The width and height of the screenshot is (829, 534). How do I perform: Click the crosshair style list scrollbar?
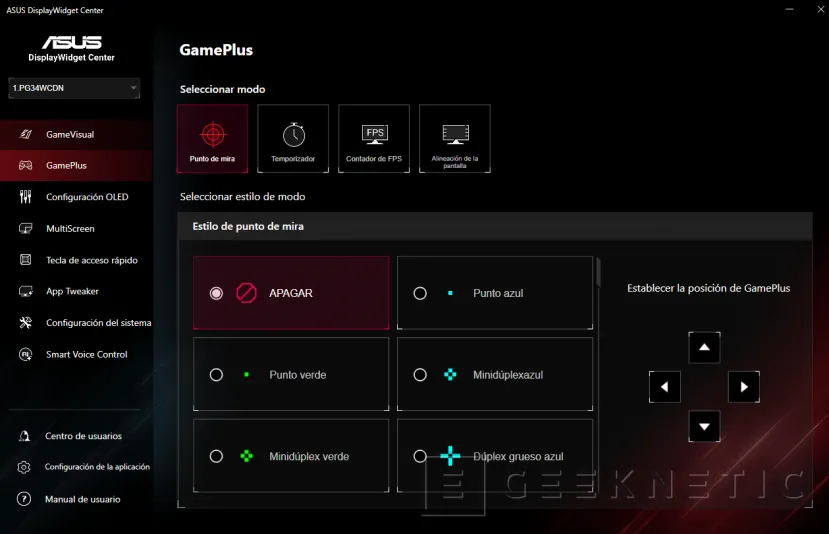pyautogui.click(x=598, y=272)
